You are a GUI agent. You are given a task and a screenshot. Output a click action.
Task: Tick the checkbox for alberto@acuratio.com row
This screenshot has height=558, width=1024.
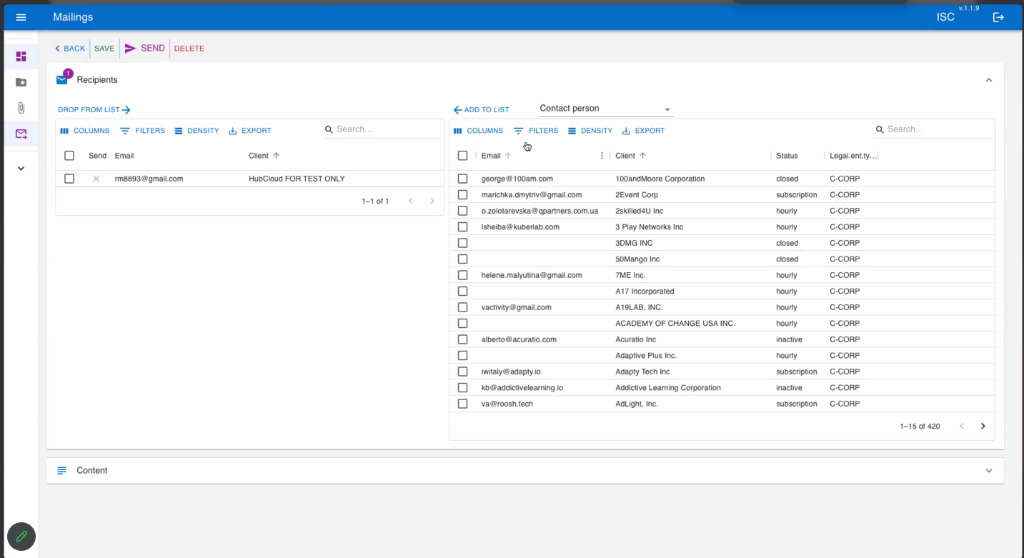click(x=463, y=339)
